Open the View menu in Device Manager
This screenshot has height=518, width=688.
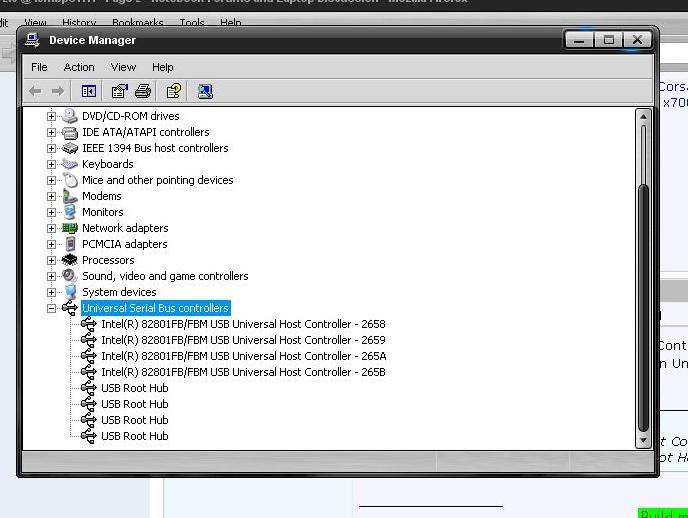123,67
